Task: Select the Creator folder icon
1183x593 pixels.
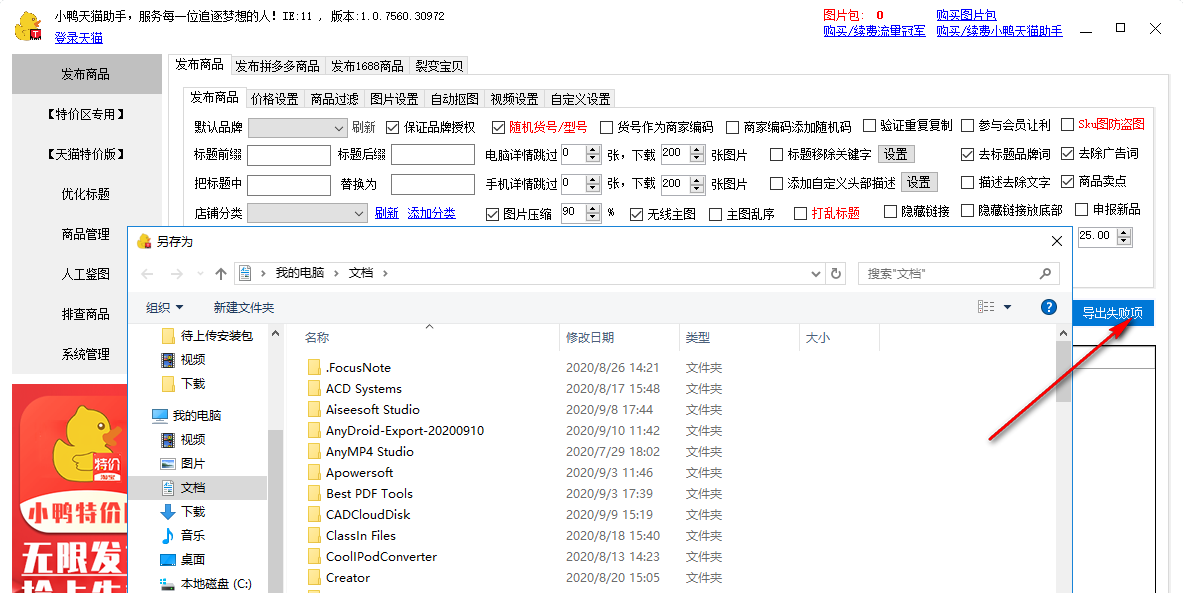Action: [x=315, y=579]
